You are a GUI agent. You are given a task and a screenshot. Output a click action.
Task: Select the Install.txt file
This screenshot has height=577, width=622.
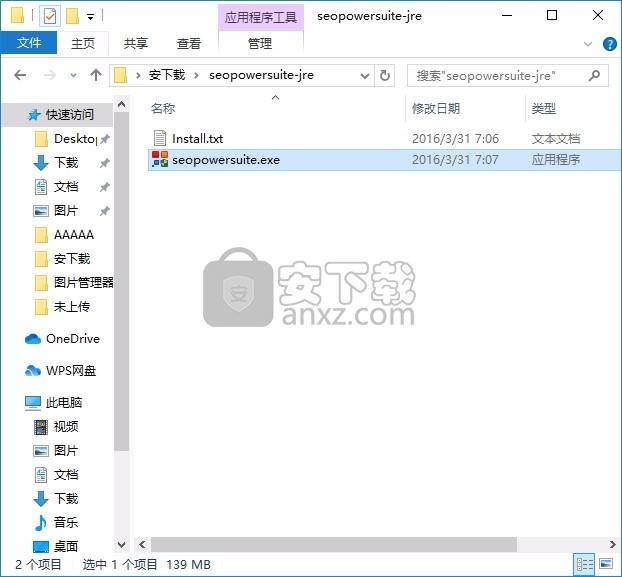197,138
